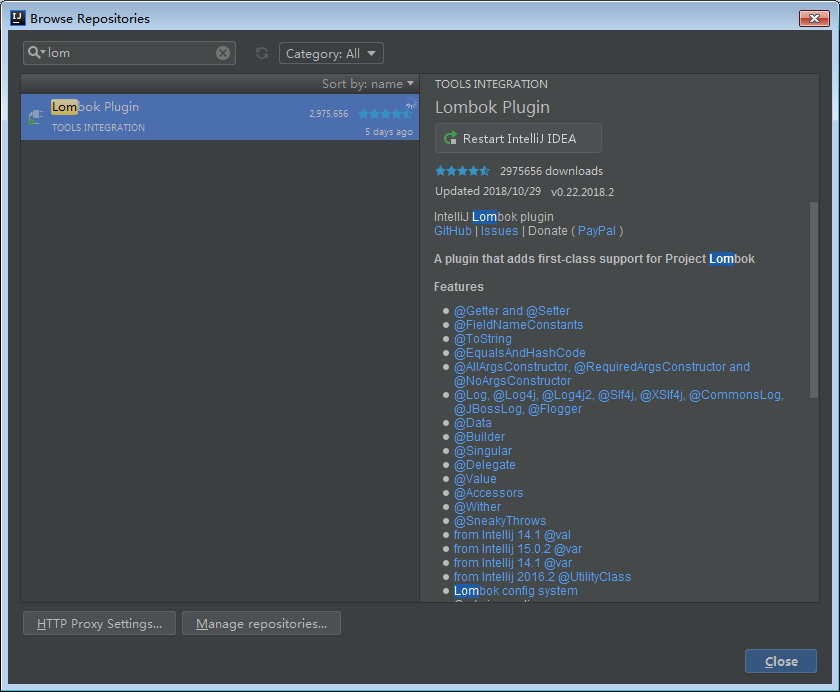Click the 'TOOLS INTEGRATION' label in details panel
Image resolution: width=840 pixels, height=692 pixels.
(491, 84)
